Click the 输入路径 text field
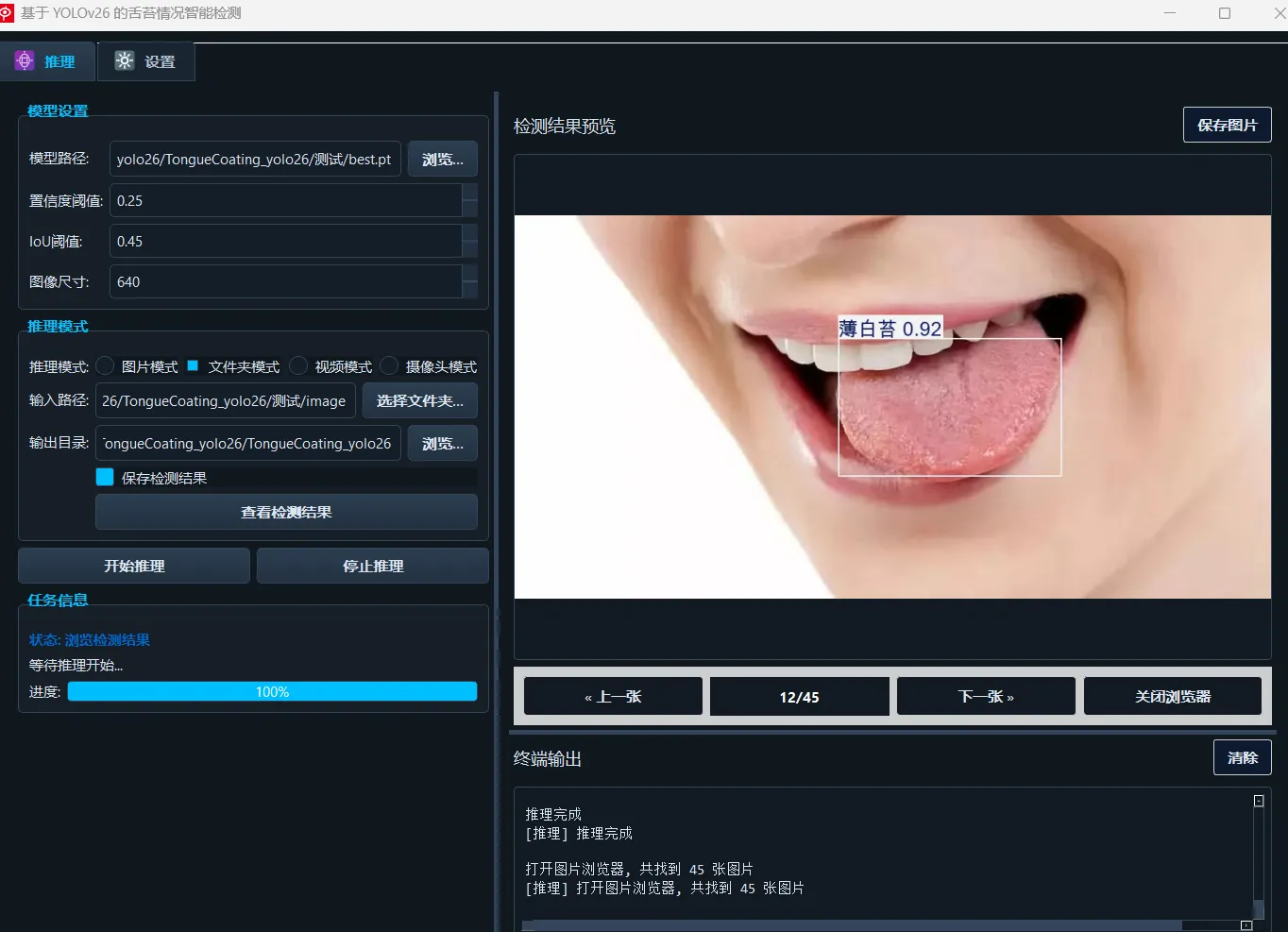1288x932 pixels. (x=226, y=400)
